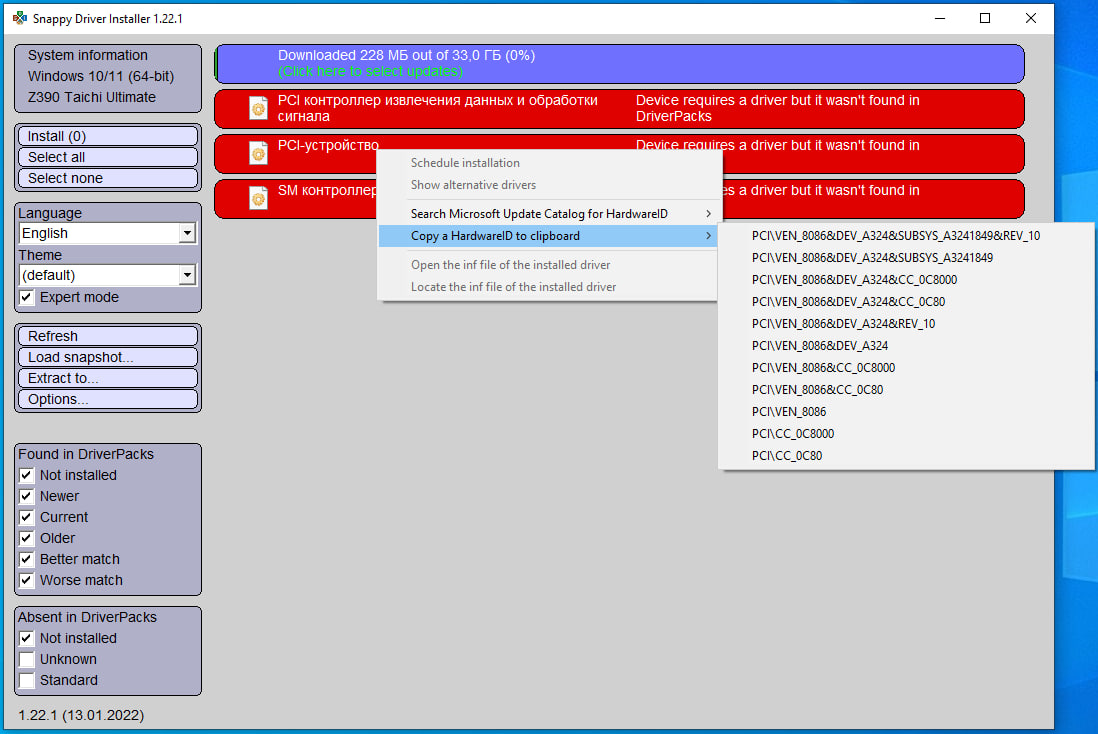Open the Theme dropdown showing (default)
Screen dimensions: 1098x734
[x=107, y=275]
